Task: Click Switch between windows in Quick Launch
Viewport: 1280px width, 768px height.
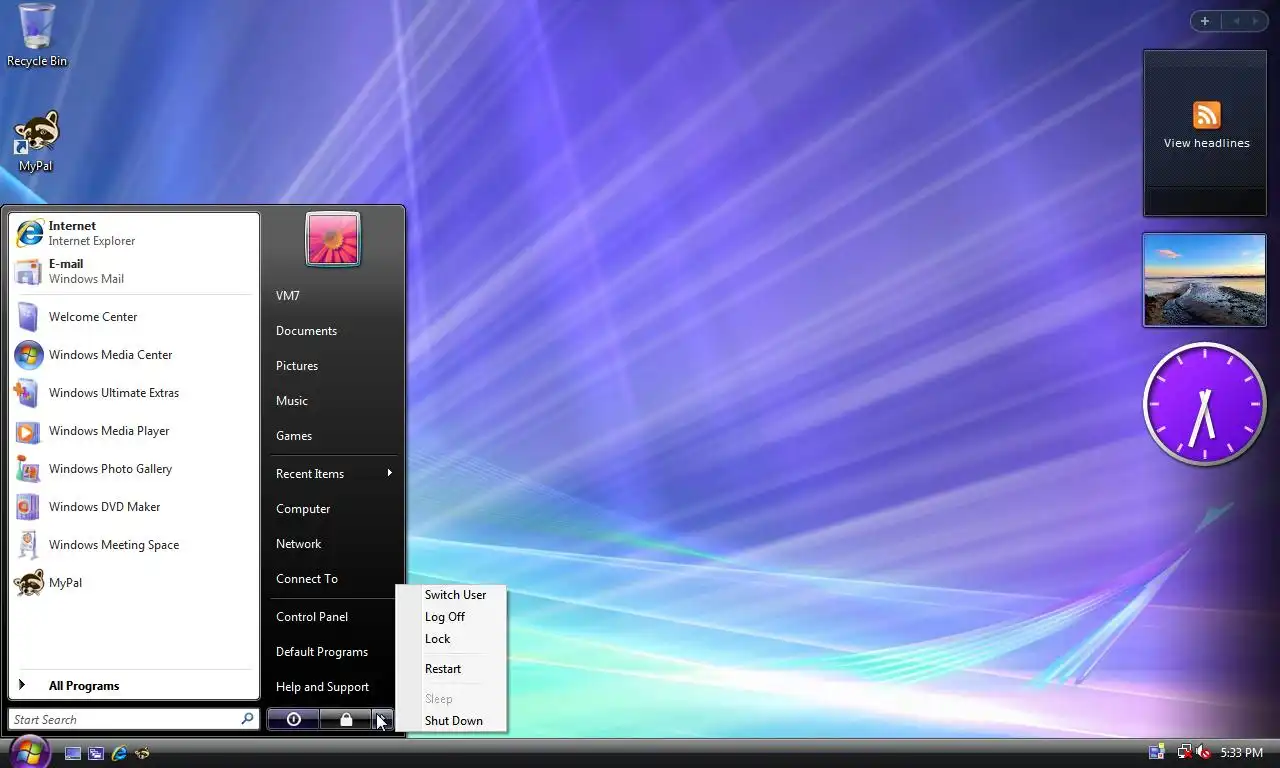Action: pos(96,753)
